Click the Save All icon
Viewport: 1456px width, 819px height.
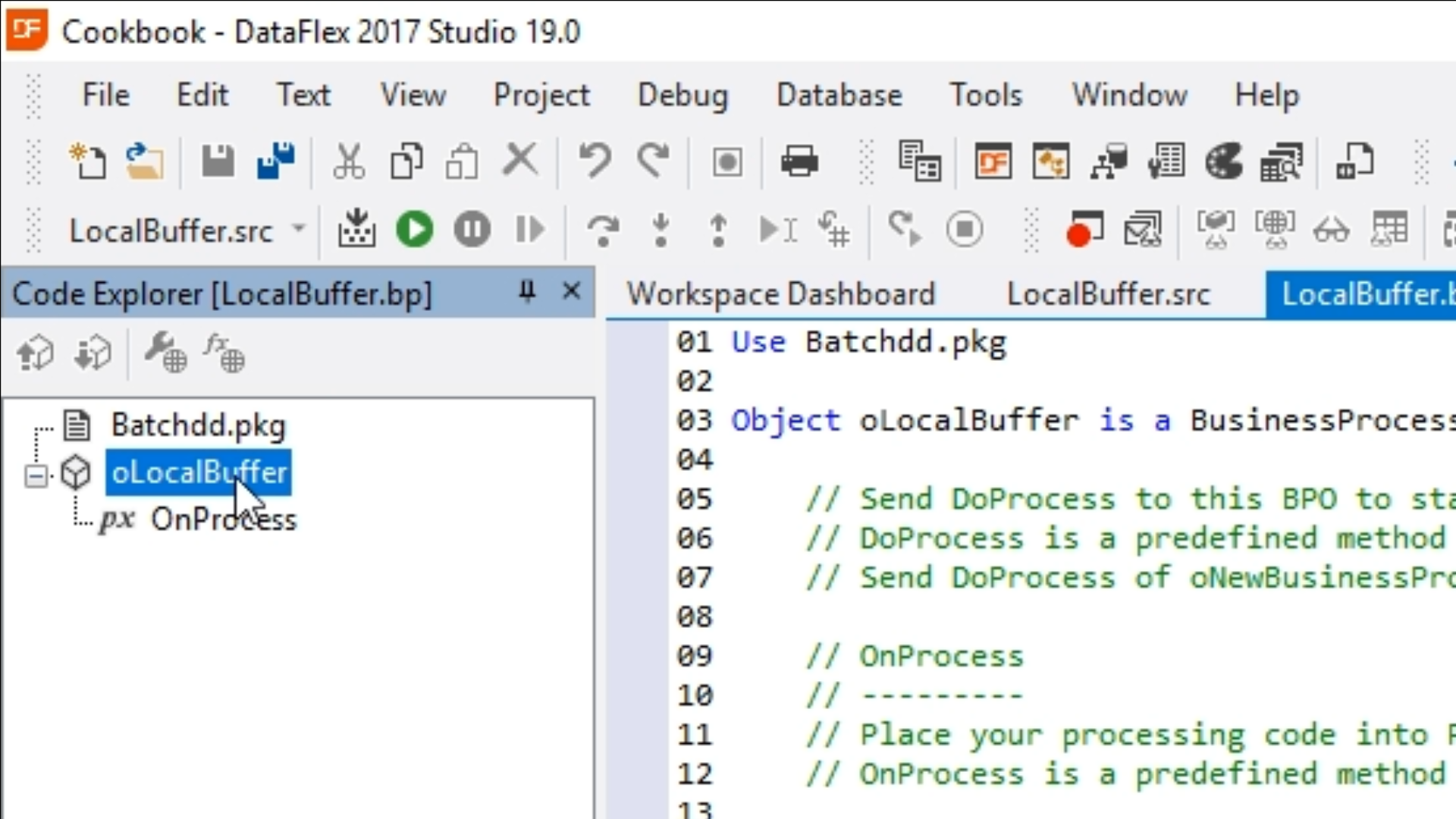coord(275,161)
